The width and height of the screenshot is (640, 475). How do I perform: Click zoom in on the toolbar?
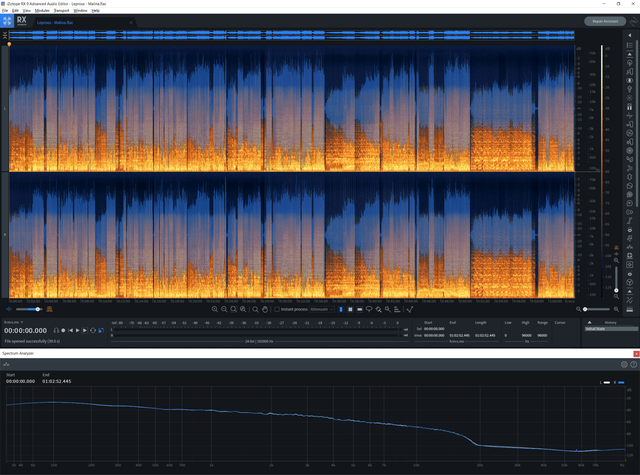coord(215,309)
